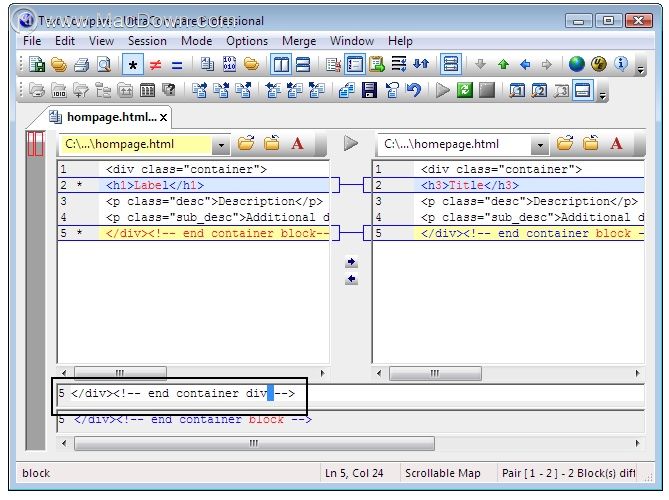This screenshot has width=669, height=500.
Task: Copy block right with center blue arrow
Action: coord(351,262)
